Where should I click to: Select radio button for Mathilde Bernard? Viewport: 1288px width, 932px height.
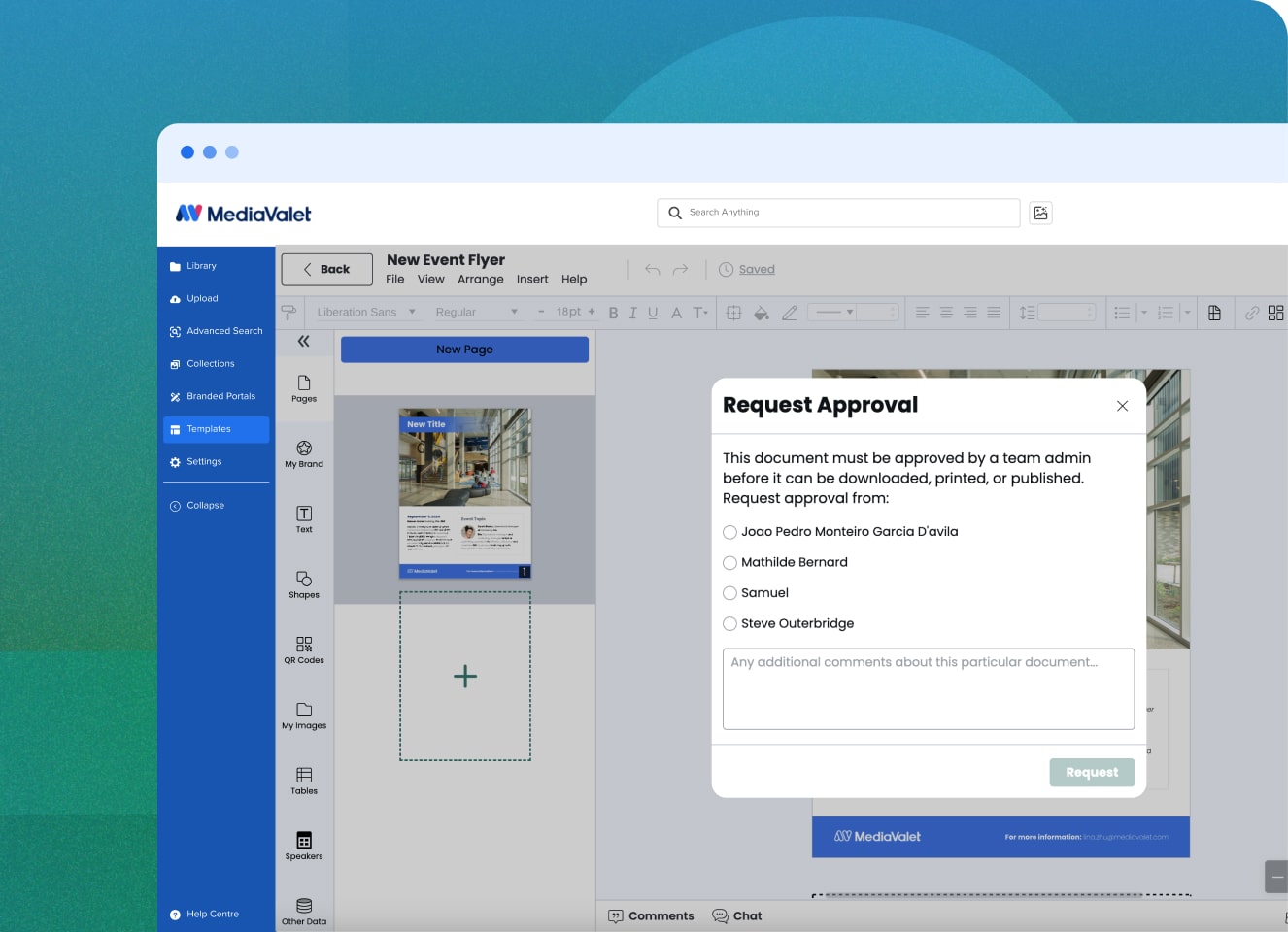click(729, 562)
